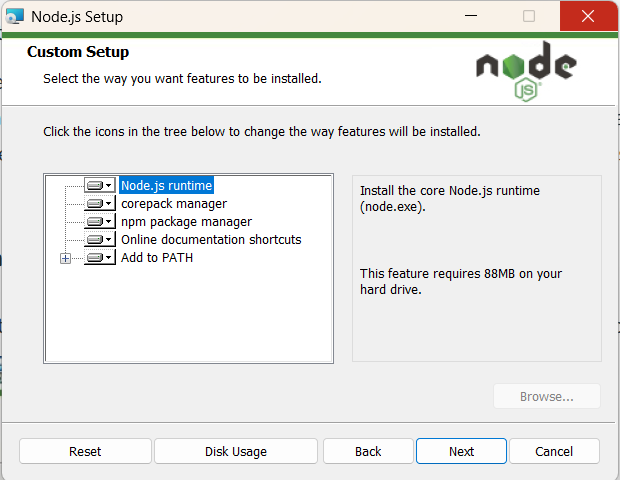620x480 pixels.
Task: Cancel the Node.js setup
Action: click(554, 451)
